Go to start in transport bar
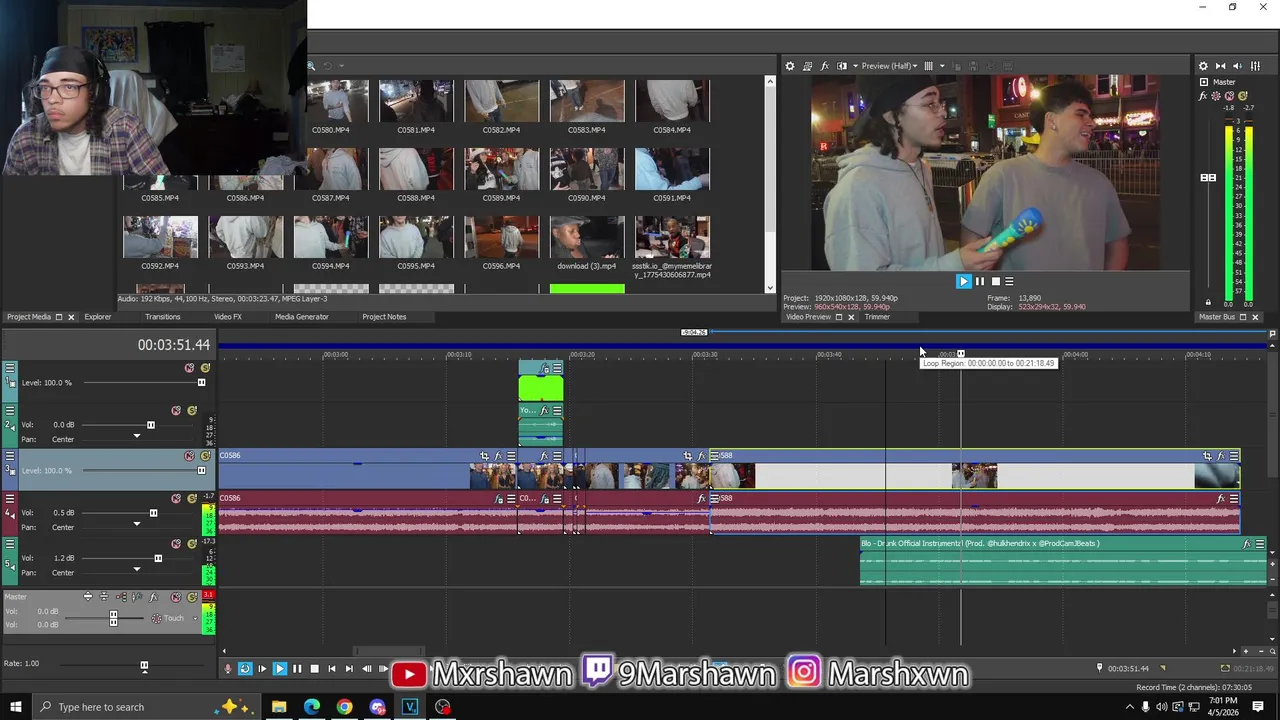 coord(332,669)
